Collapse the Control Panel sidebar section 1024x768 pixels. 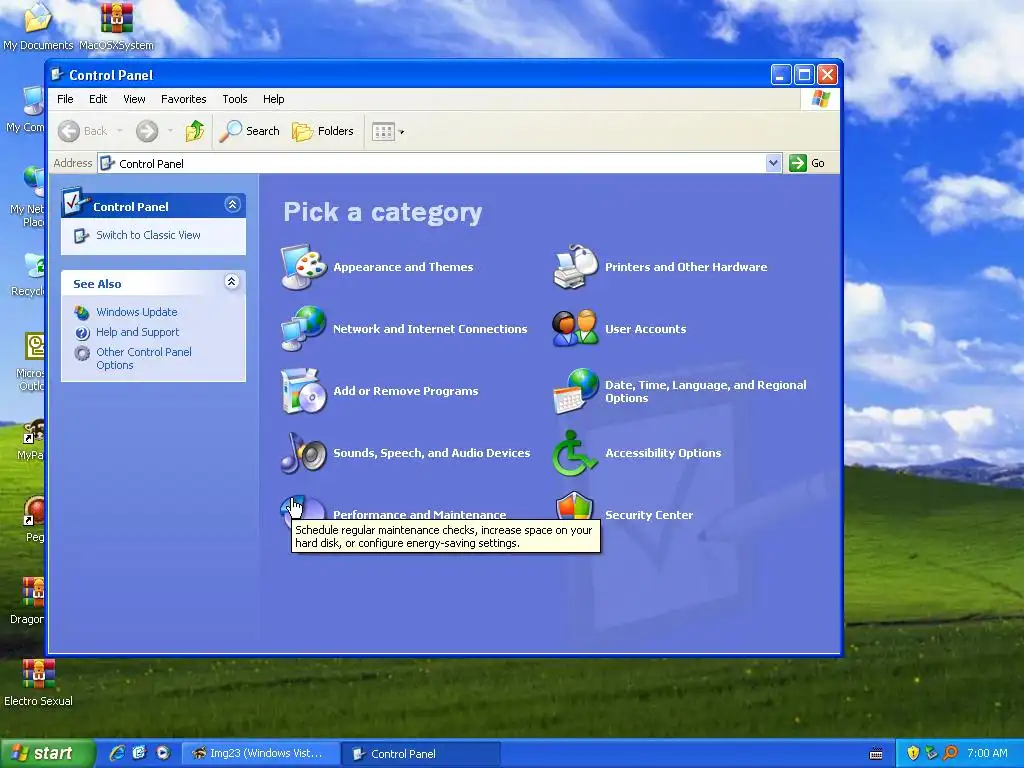232,205
